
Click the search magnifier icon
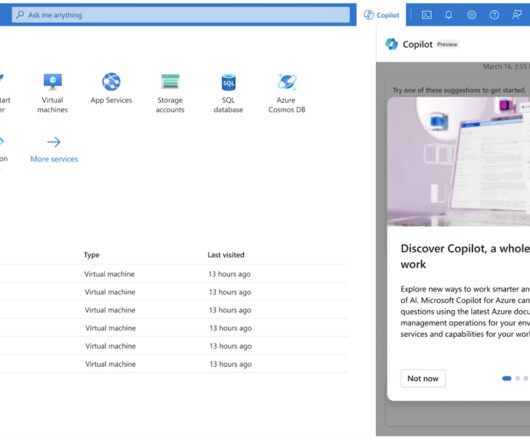20,15
